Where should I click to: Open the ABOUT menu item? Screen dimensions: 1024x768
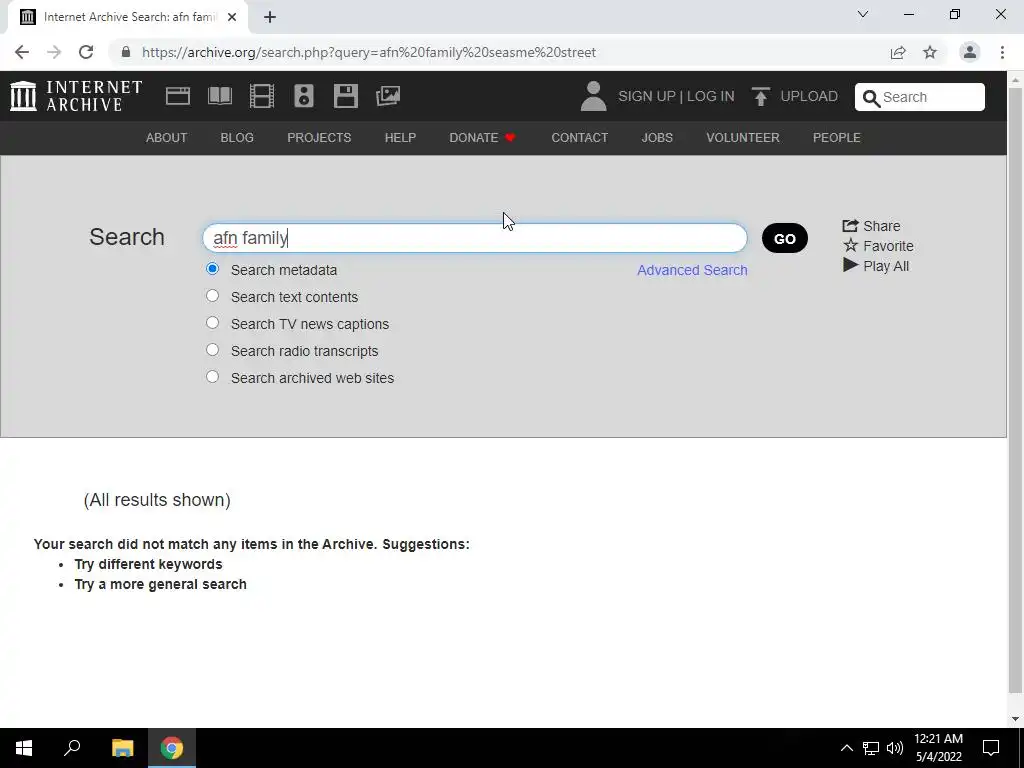click(167, 138)
